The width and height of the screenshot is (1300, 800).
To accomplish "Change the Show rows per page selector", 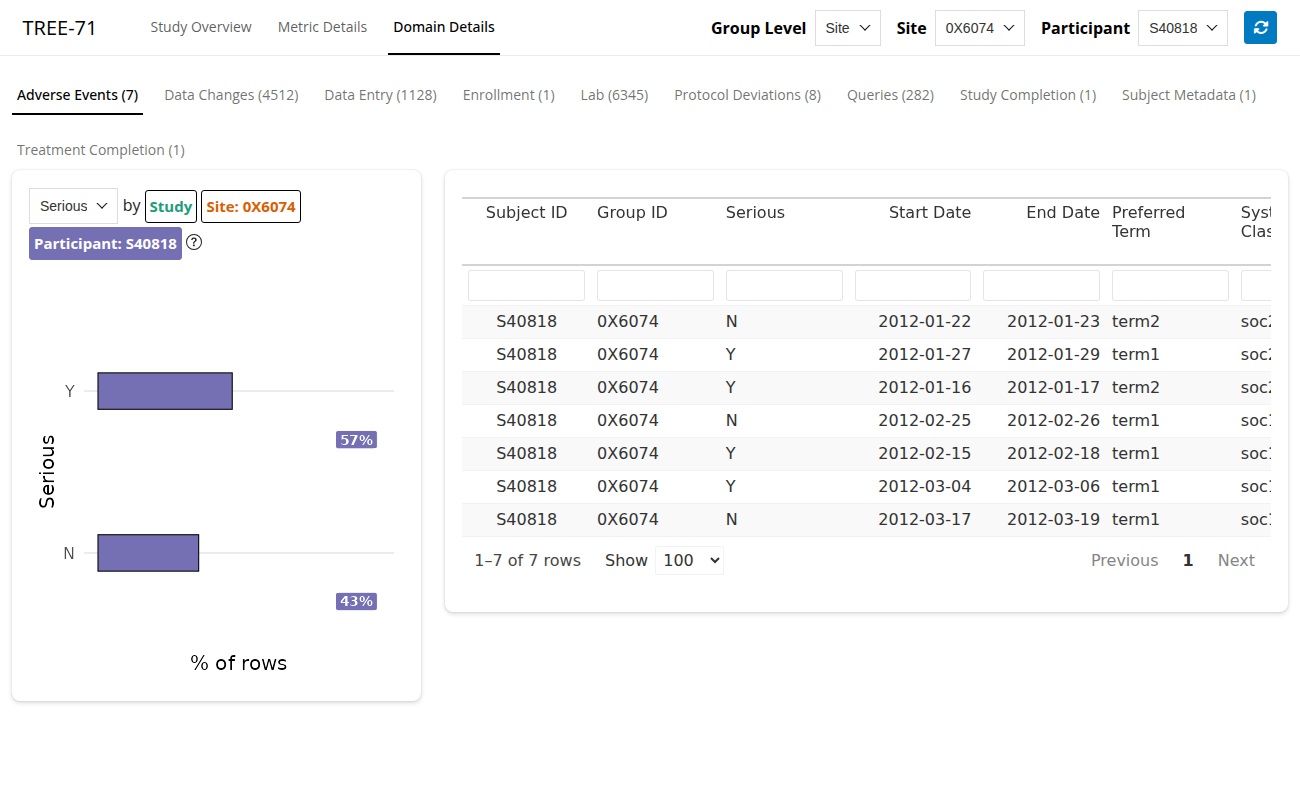I will pos(689,560).
